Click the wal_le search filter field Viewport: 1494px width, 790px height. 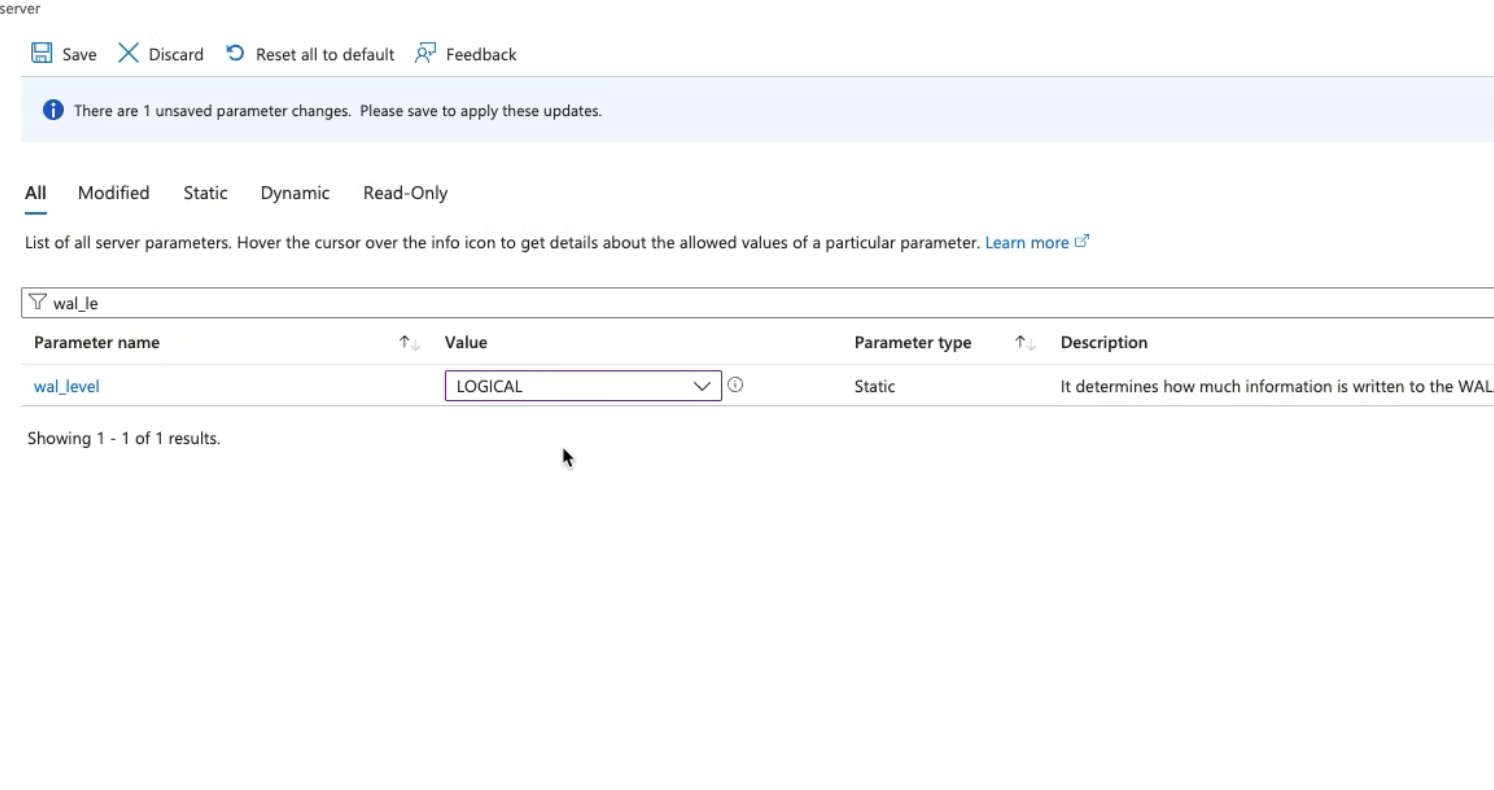(757, 303)
